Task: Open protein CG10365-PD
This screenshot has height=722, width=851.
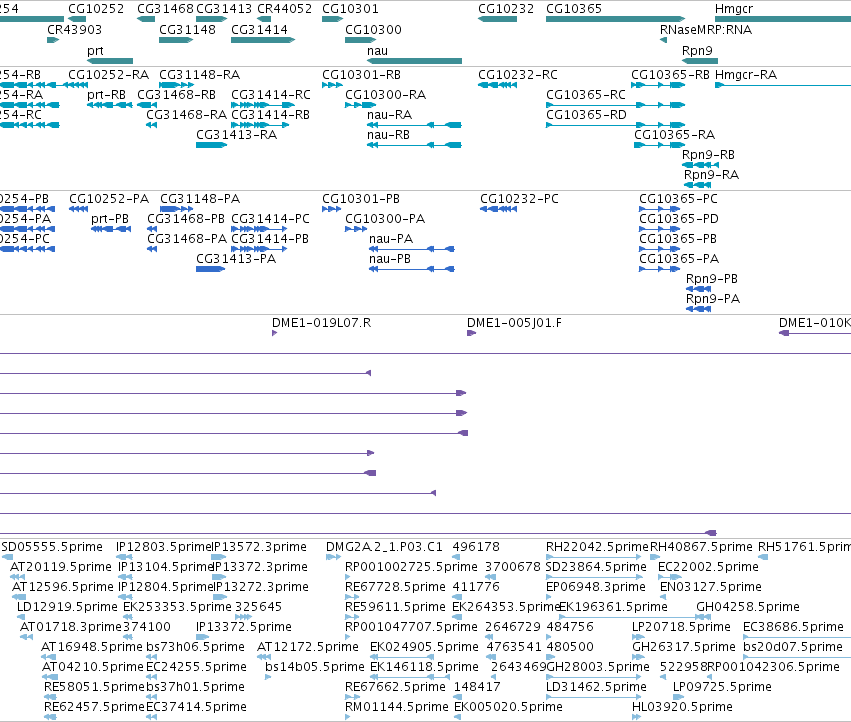Action: [x=678, y=219]
